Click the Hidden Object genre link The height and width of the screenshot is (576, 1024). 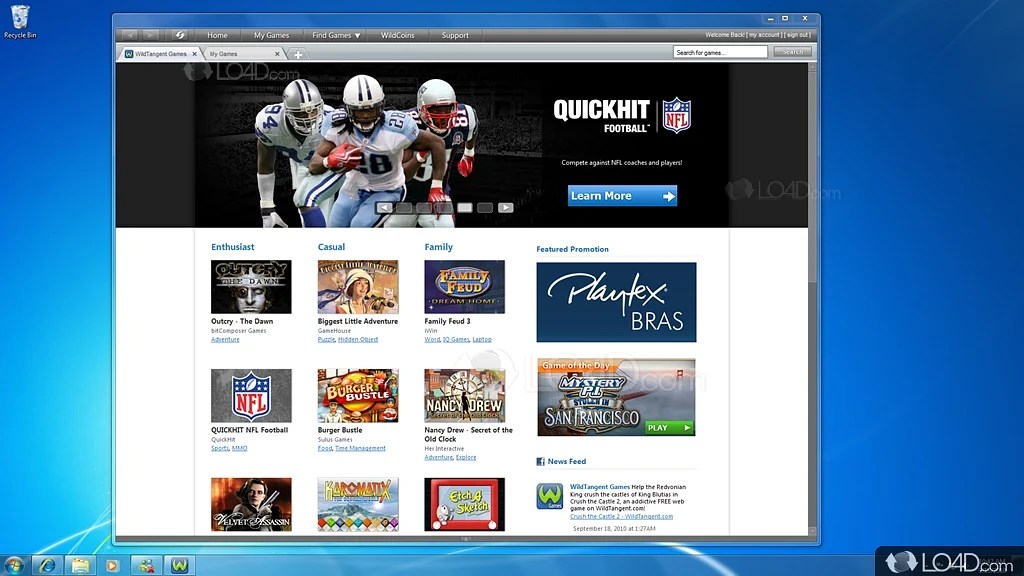[x=358, y=340]
